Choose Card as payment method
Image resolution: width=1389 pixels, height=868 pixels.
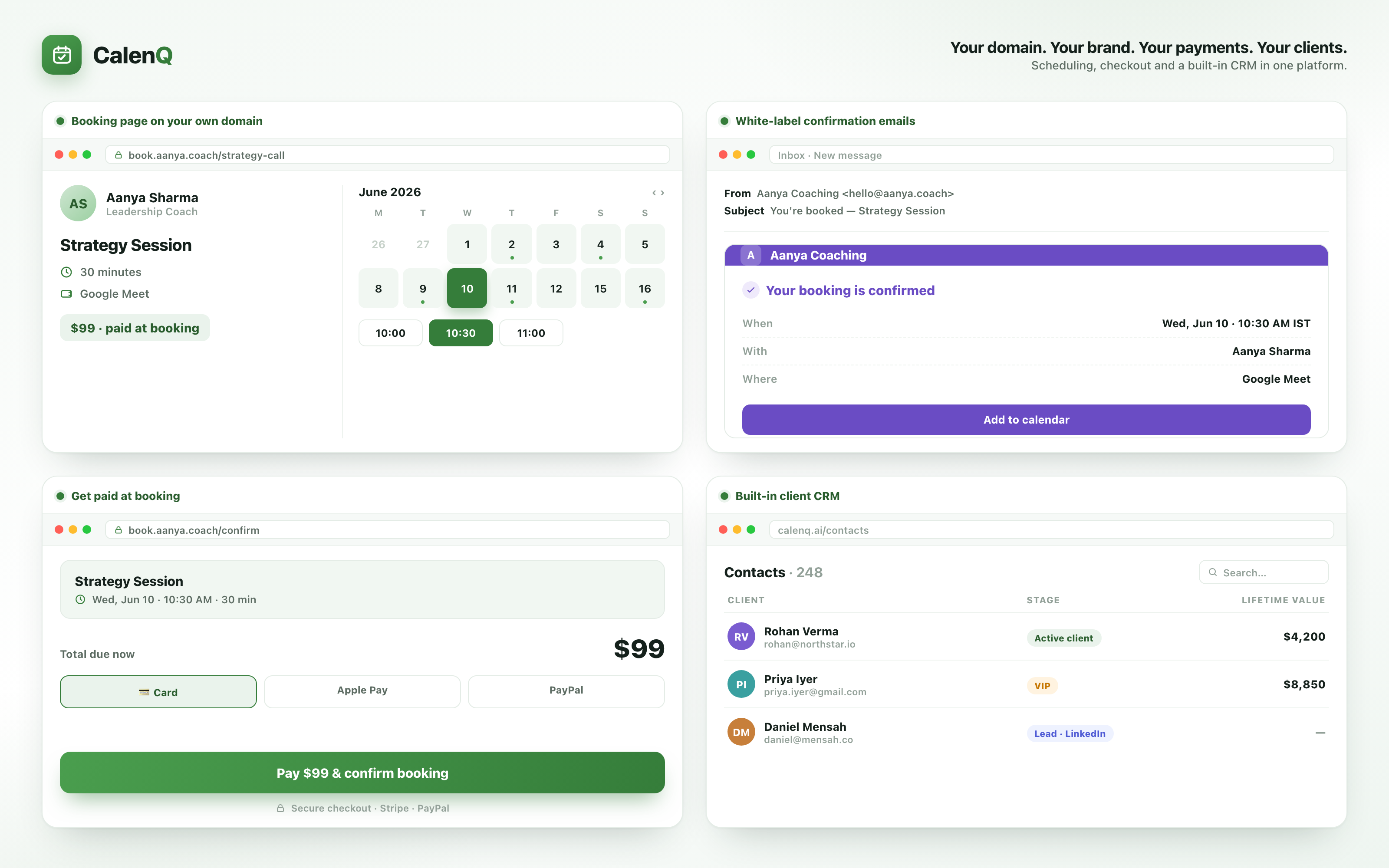[x=158, y=692]
